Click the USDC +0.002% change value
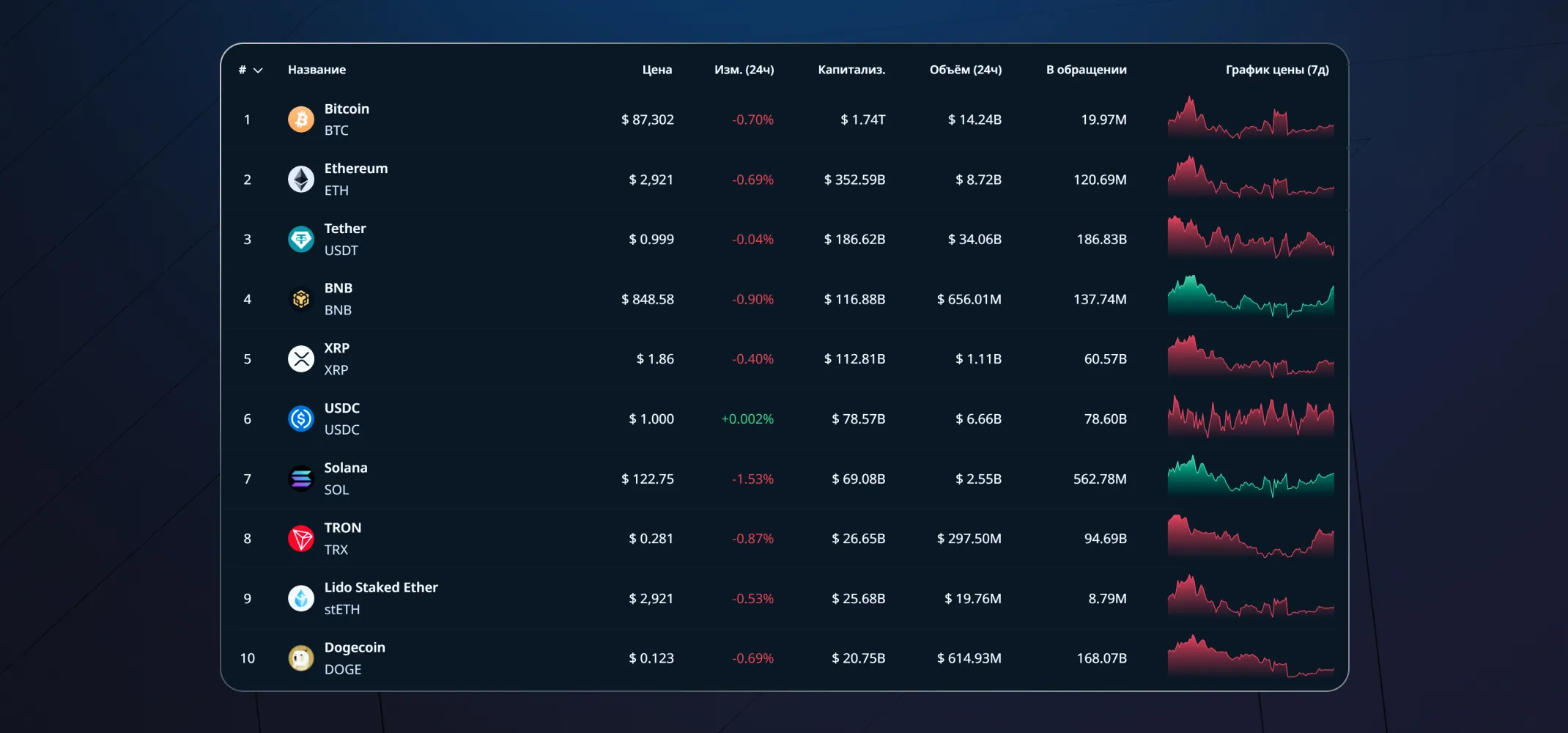This screenshot has height=733, width=1568. [x=747, y=419]
